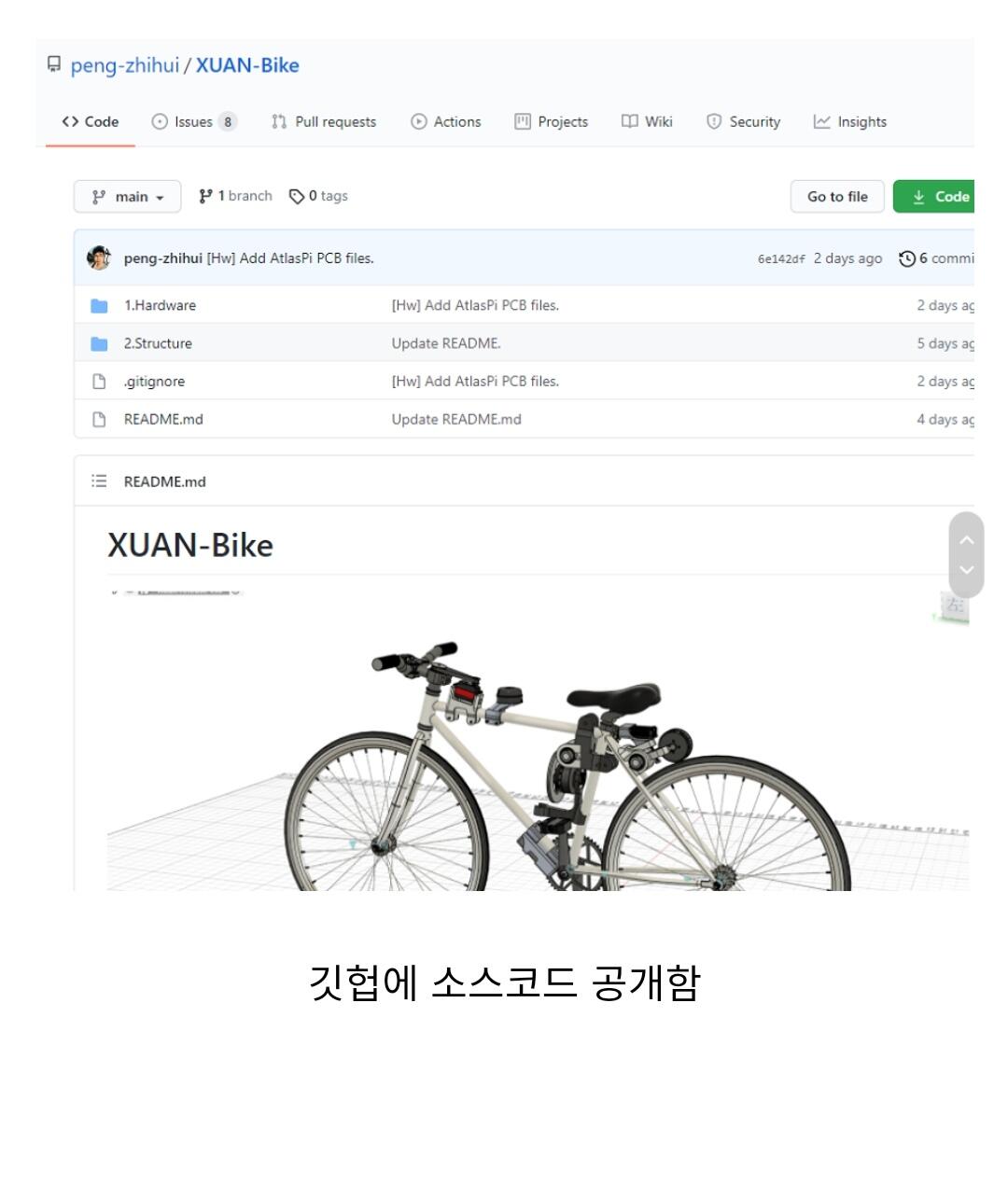Expand the main branch dropdown
Image resolution: width=1008 pixels, height=1184 pixels.
pos(128,197)
